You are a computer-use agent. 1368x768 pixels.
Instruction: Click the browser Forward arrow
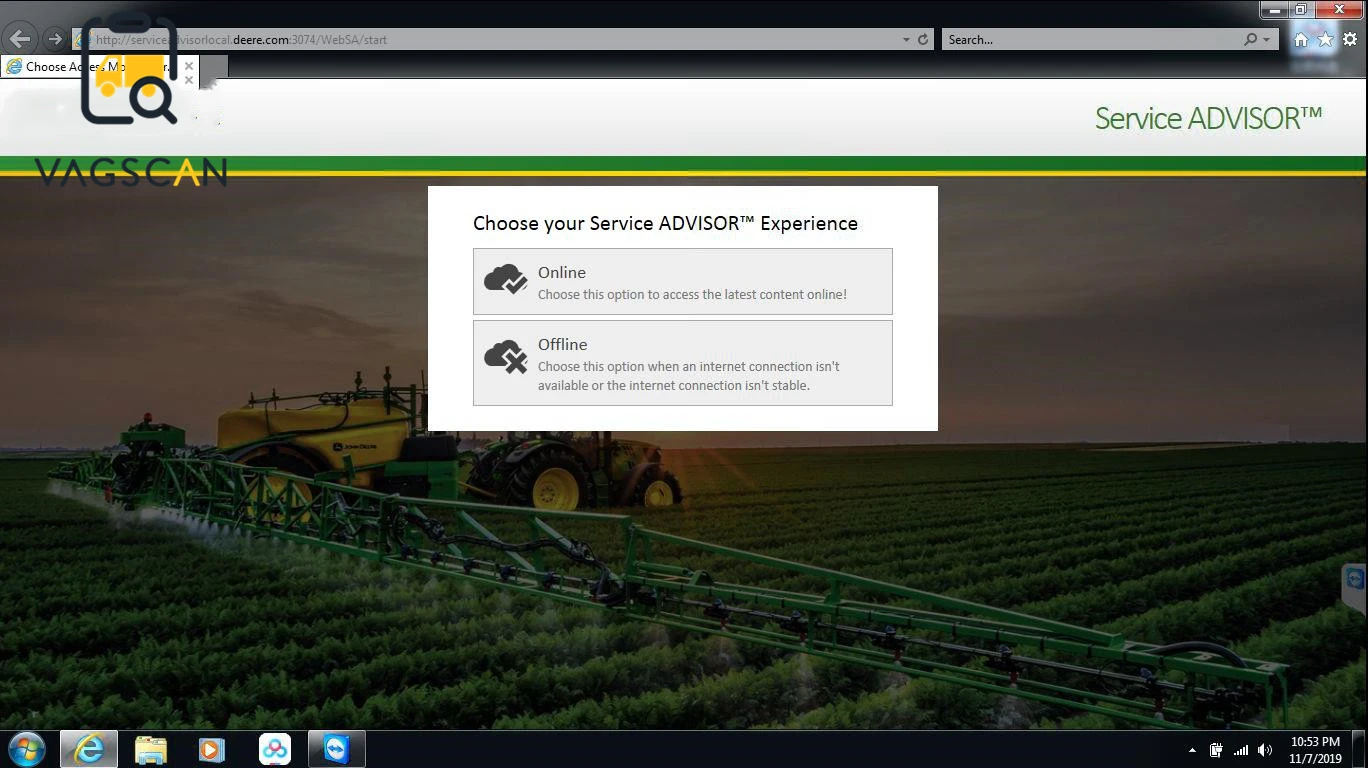pyautogui.click(x=54, y=40)
